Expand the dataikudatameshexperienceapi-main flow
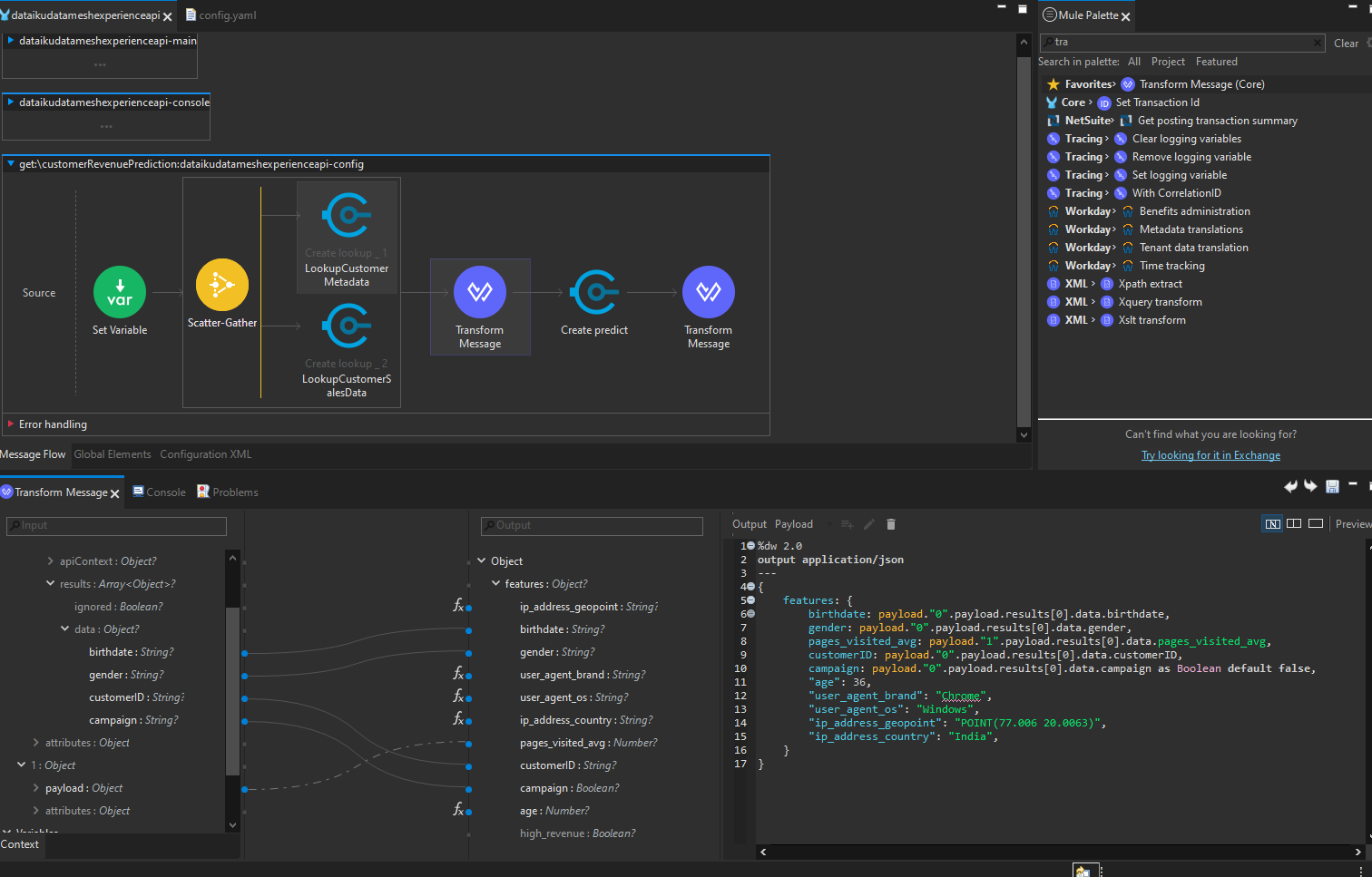 click(x=11, y=41)
